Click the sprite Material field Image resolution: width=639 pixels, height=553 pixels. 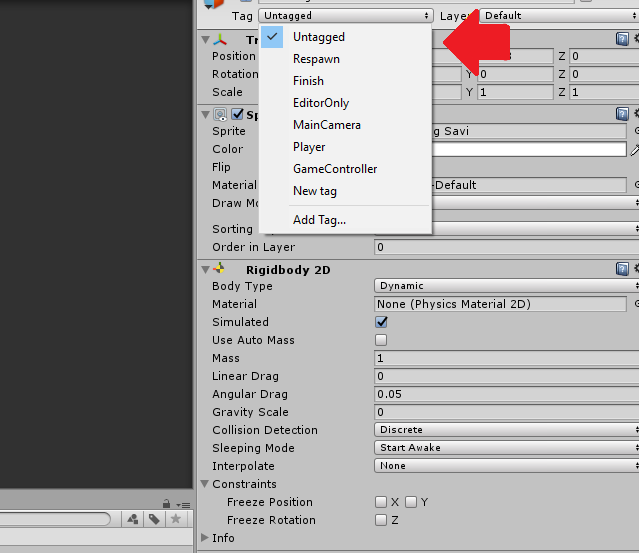[x=529, y=185]
